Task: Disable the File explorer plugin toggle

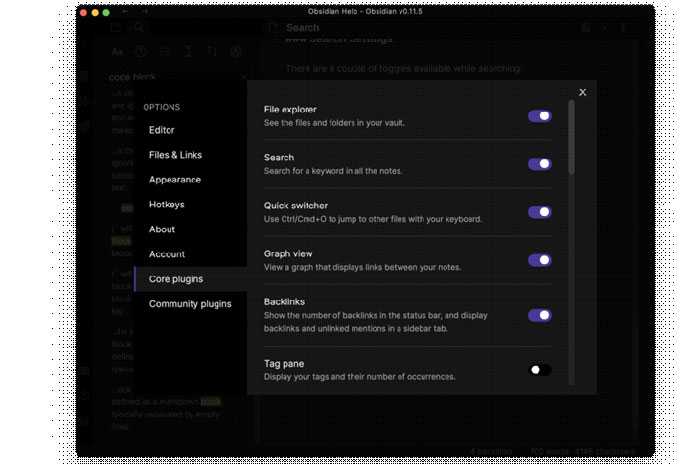Action: [539, 116]
